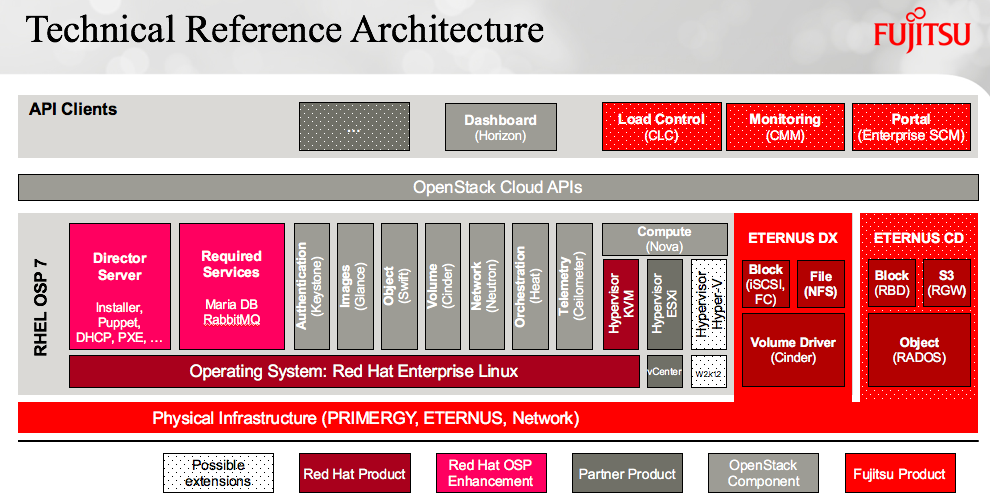Click the OpenStack Cloud APIs bar
Screen dimensions: 990x499
(498, 187)
